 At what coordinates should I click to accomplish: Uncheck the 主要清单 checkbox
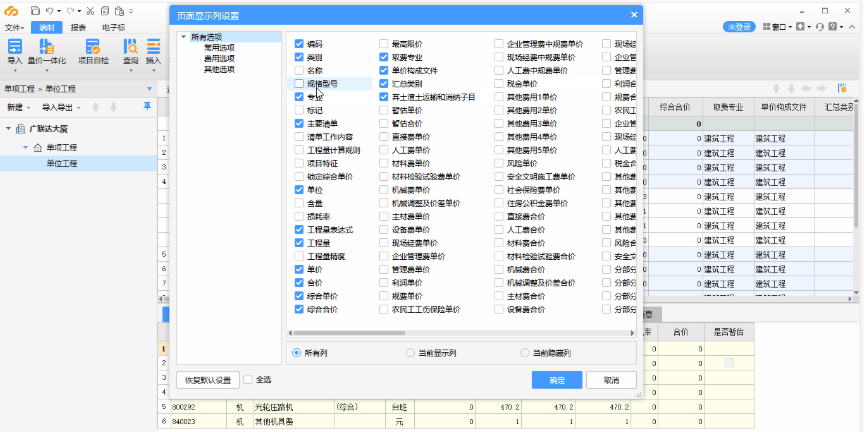pos(300,124)
